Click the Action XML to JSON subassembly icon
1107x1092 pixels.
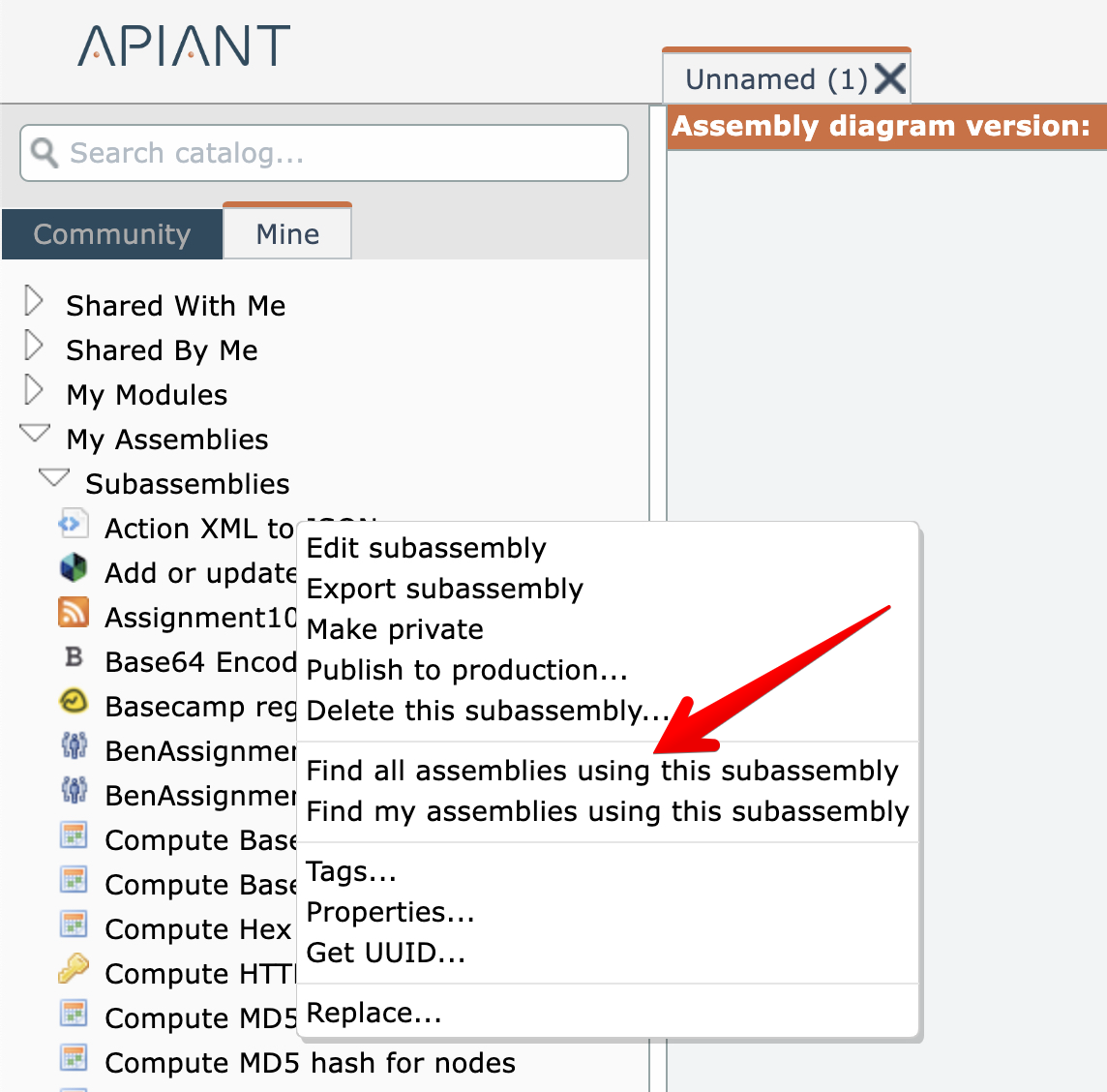pyautogui.click(x=73, y=524)
